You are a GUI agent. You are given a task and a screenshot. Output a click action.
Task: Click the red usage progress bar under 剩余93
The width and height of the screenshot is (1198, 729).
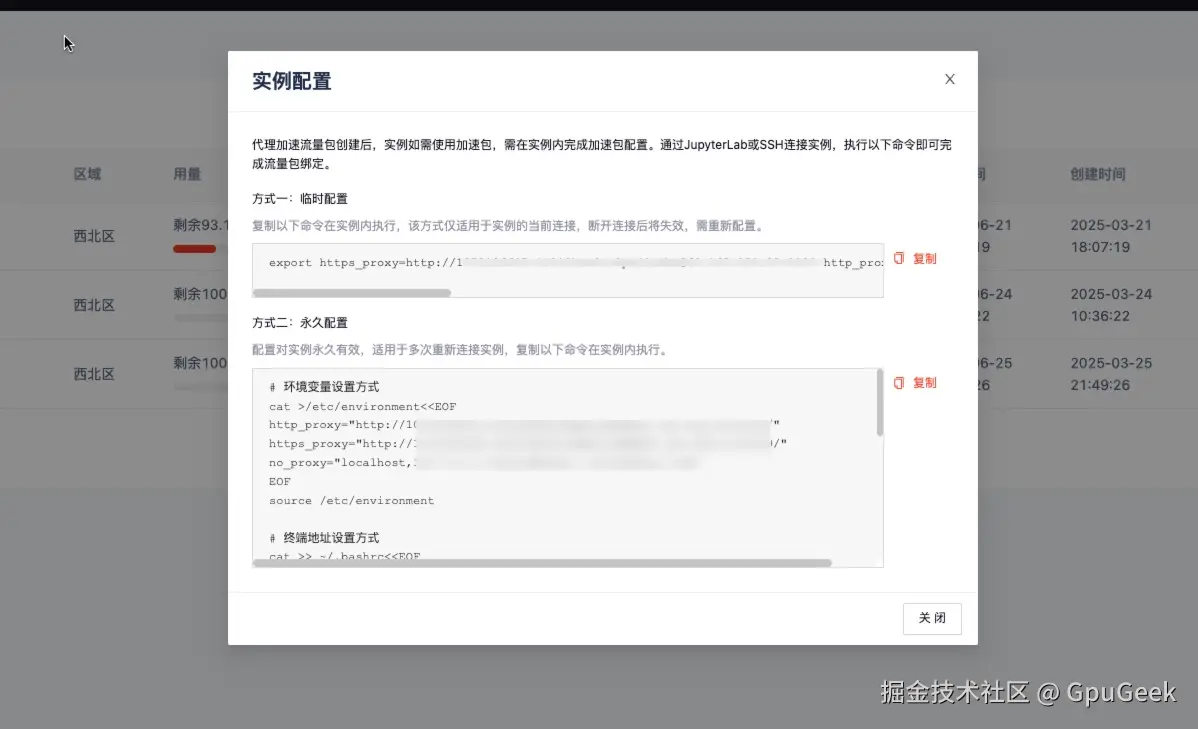[194, 248]
